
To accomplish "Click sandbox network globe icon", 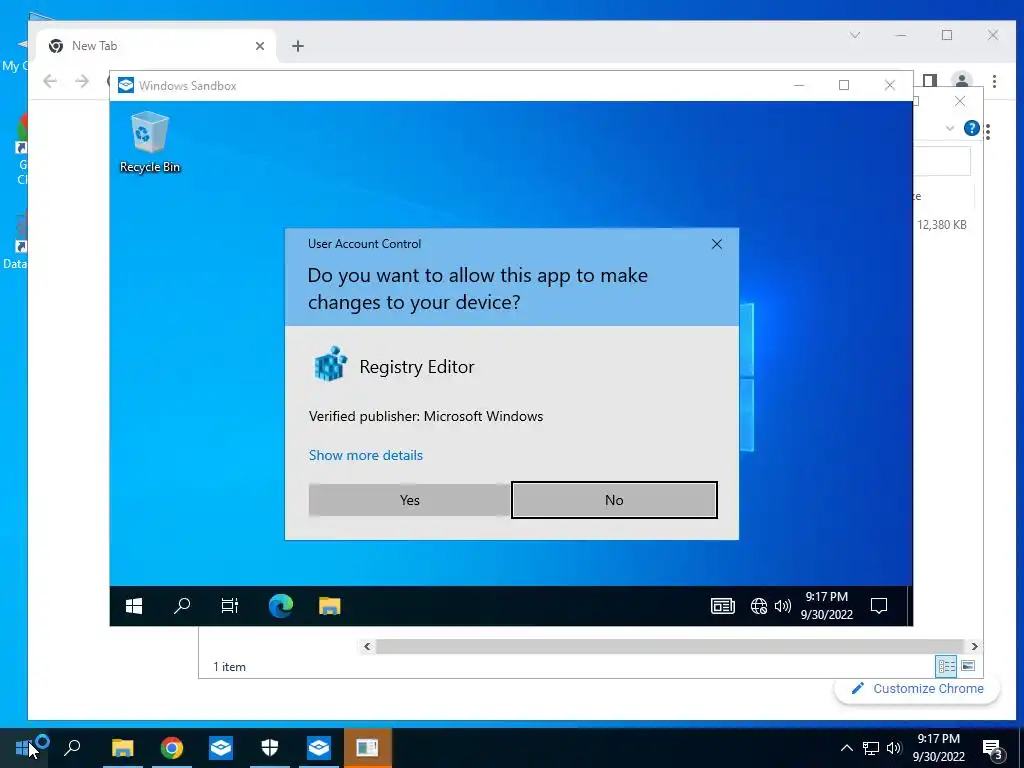I will [x=758, y=606].
